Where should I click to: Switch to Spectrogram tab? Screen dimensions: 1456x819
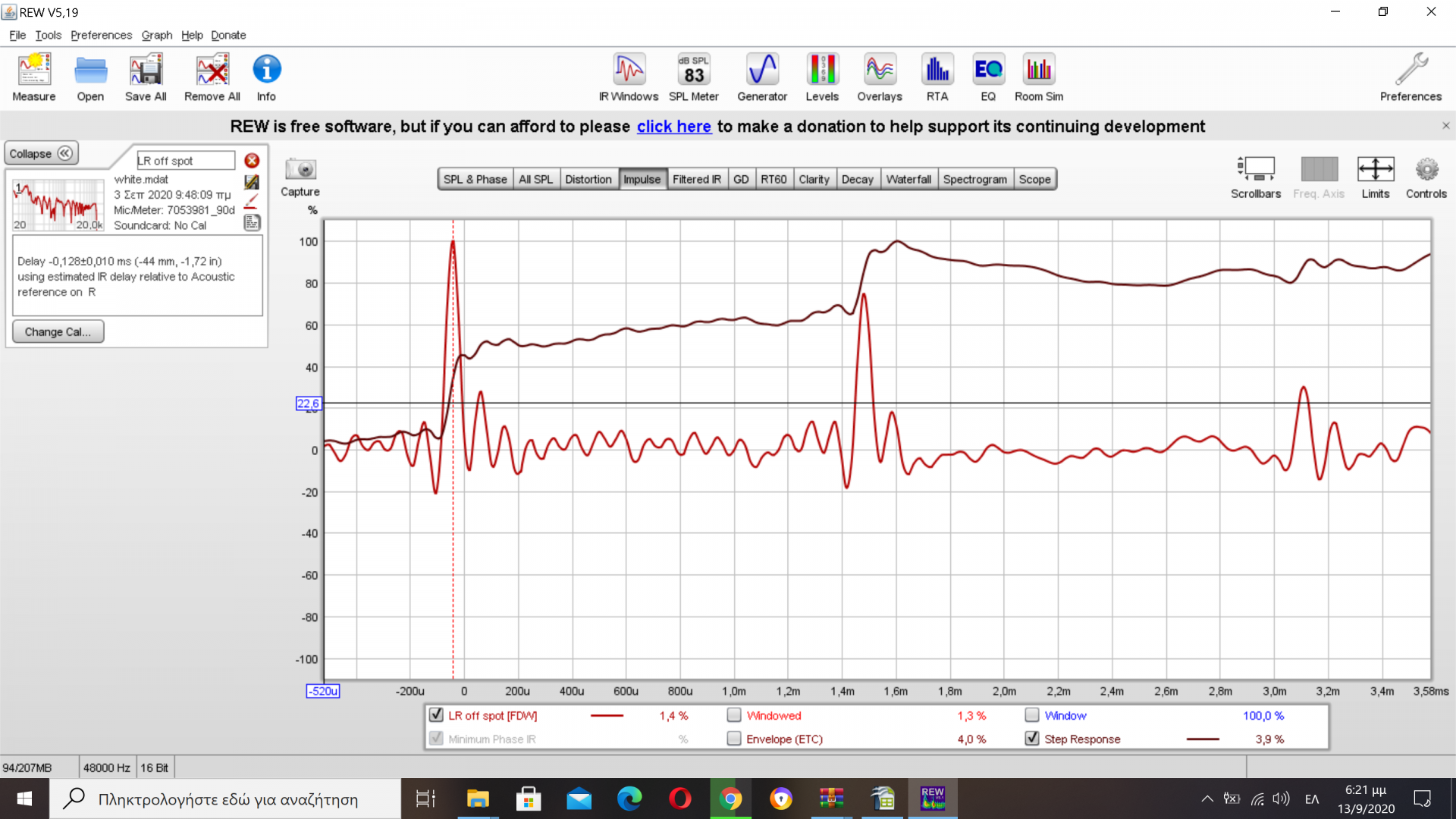point(975,179)
